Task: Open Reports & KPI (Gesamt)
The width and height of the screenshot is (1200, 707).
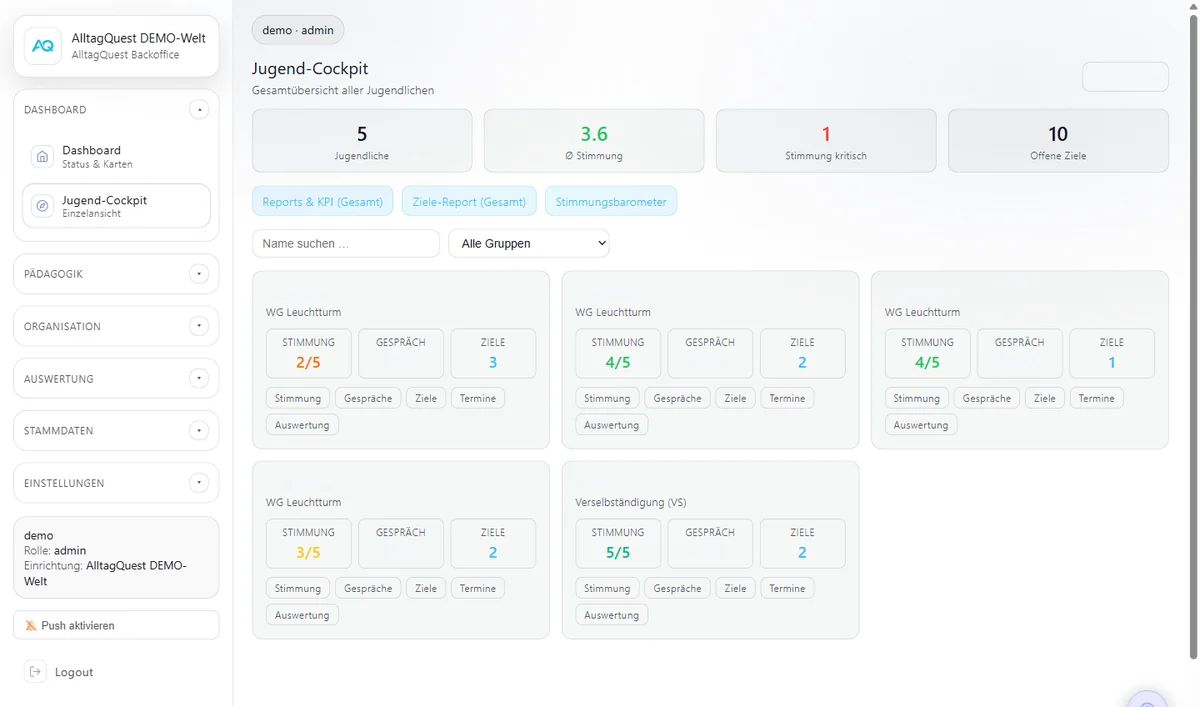Action: pyautogui.click(x=323, y=201)
